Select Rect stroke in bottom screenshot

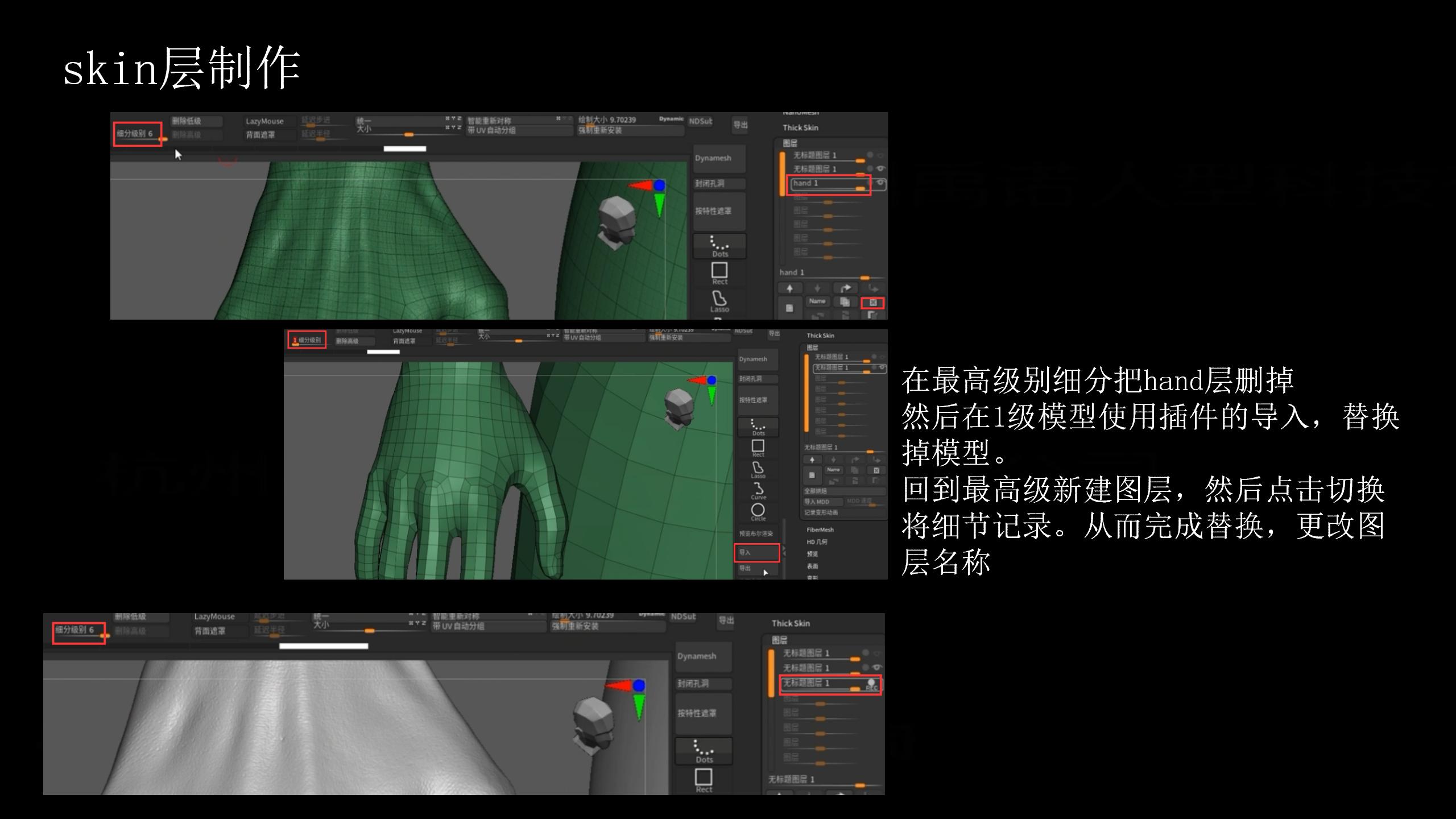[704, 780]
